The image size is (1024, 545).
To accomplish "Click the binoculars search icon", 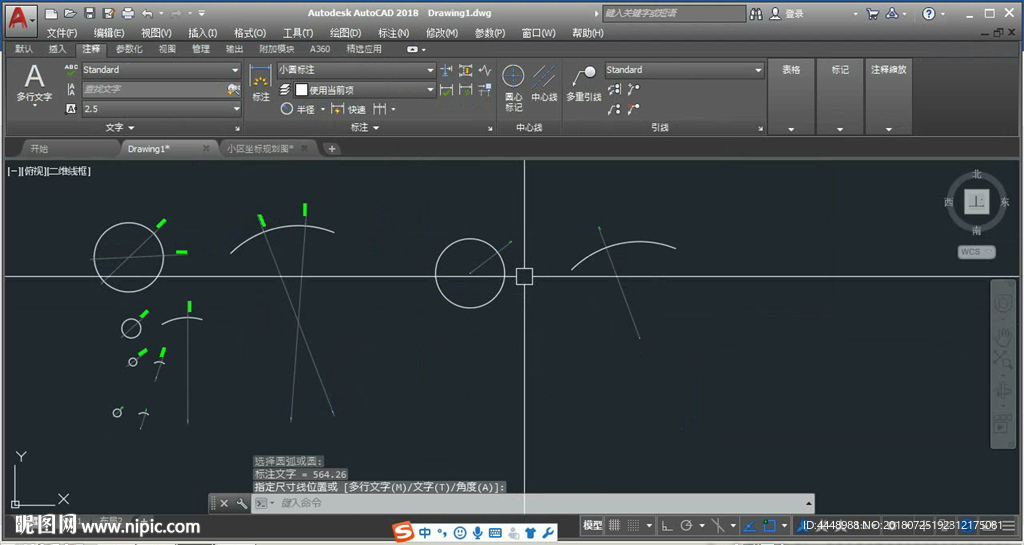I will 756,14.
